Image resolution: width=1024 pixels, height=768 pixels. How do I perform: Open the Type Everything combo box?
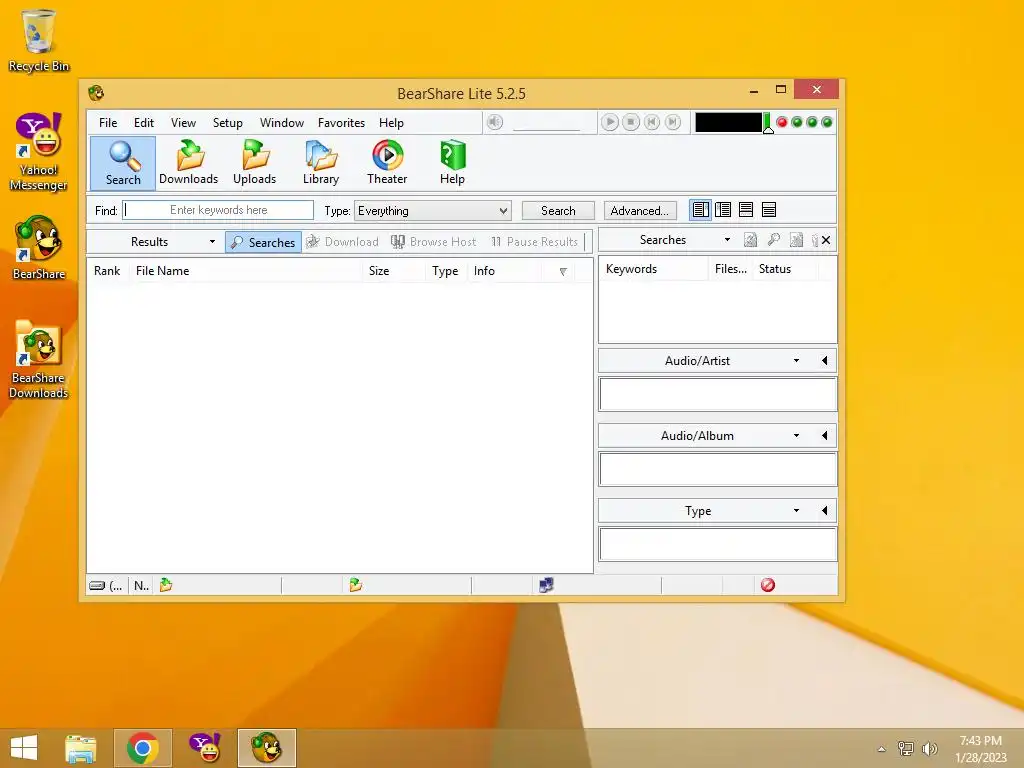click(432, 211)
